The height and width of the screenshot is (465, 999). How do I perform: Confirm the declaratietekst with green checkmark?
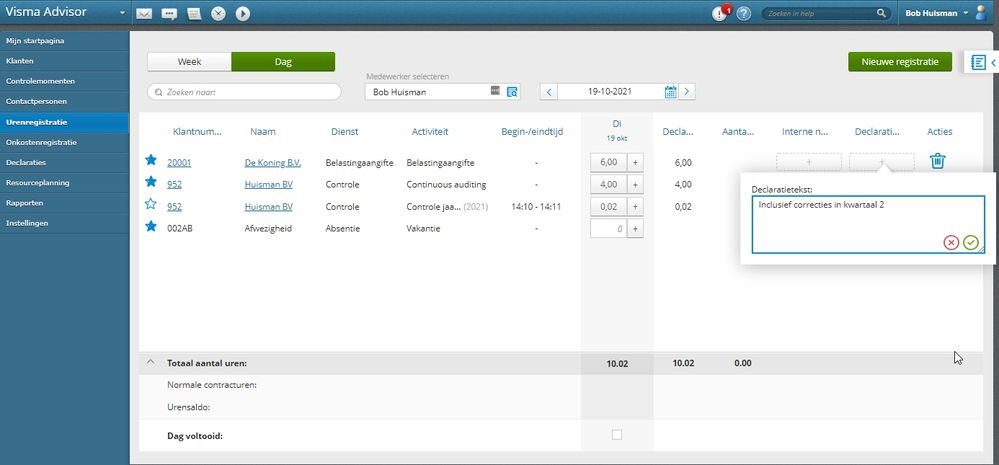point(971,242)
